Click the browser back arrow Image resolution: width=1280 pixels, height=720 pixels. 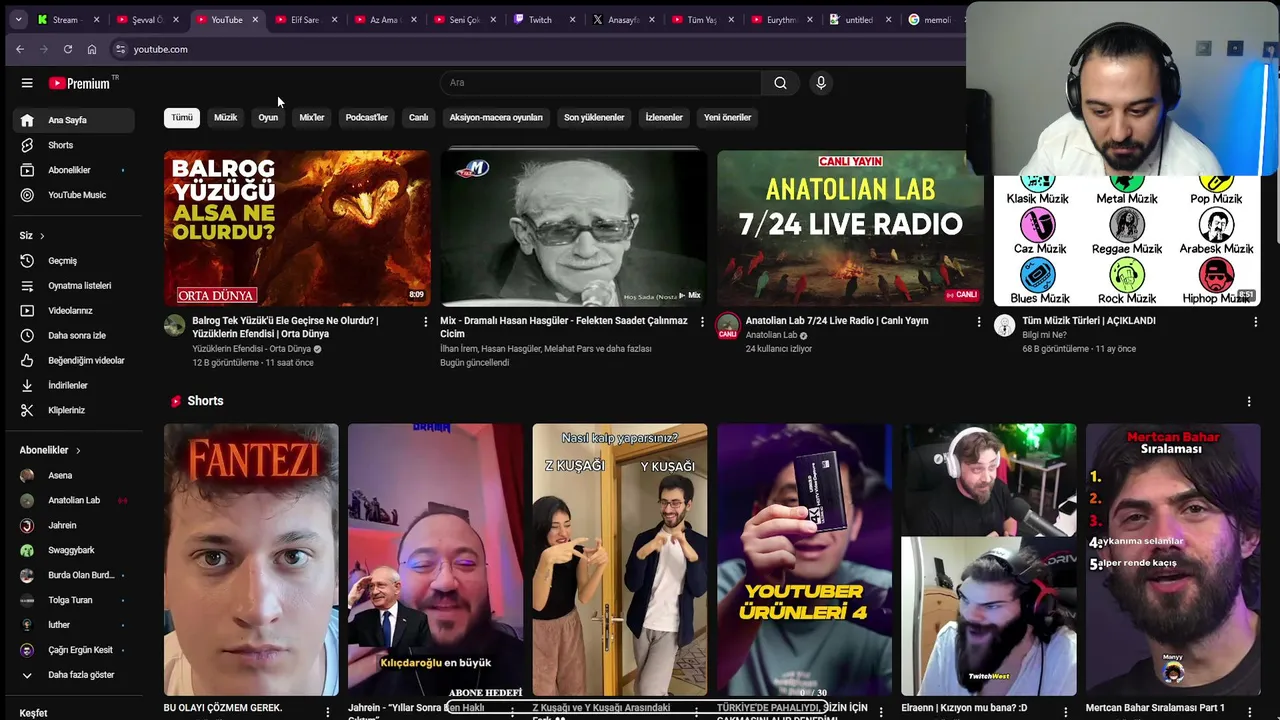click(x=20, y=49)
